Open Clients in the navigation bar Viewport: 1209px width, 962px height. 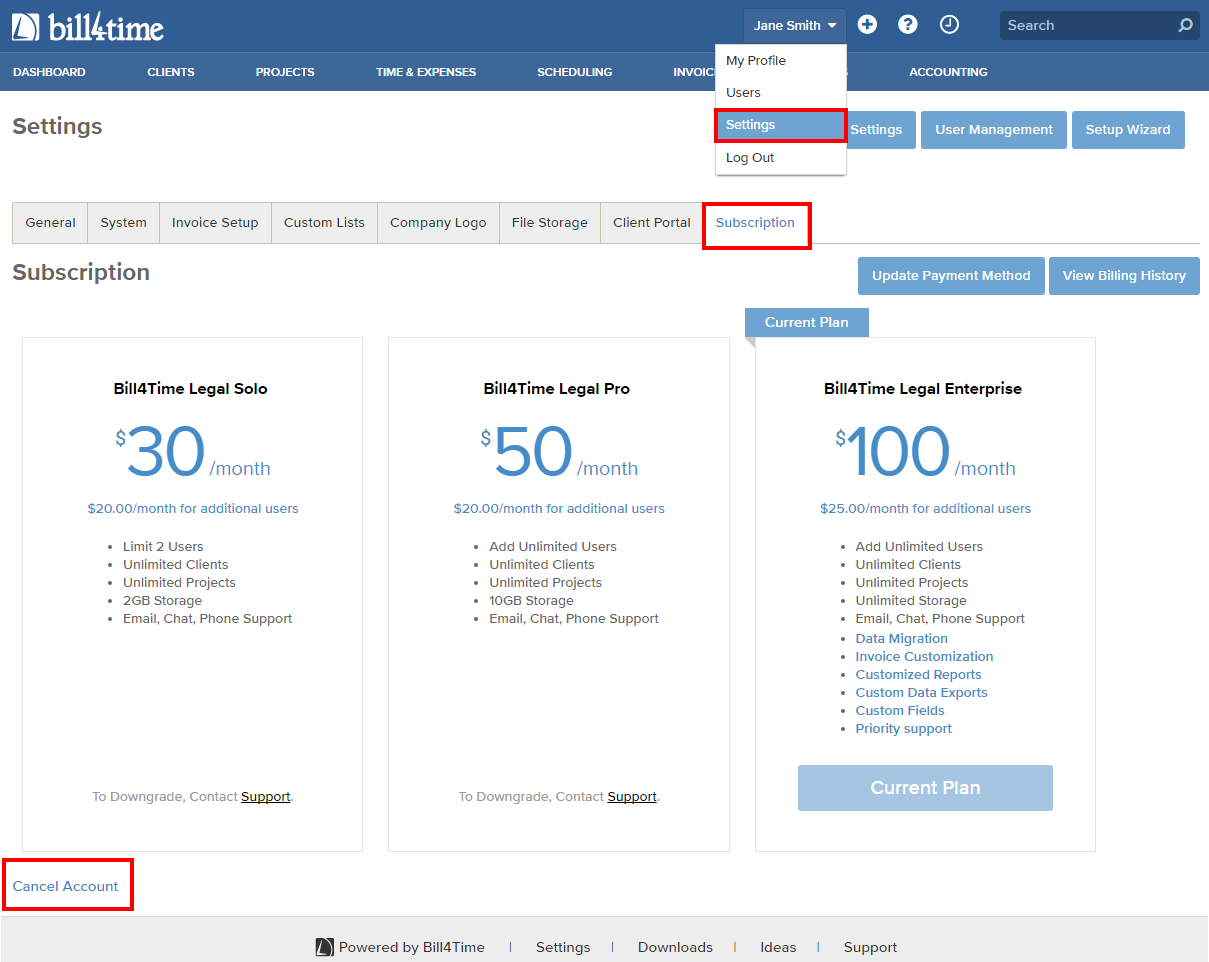pyautogui.click(x=171, y=72)
